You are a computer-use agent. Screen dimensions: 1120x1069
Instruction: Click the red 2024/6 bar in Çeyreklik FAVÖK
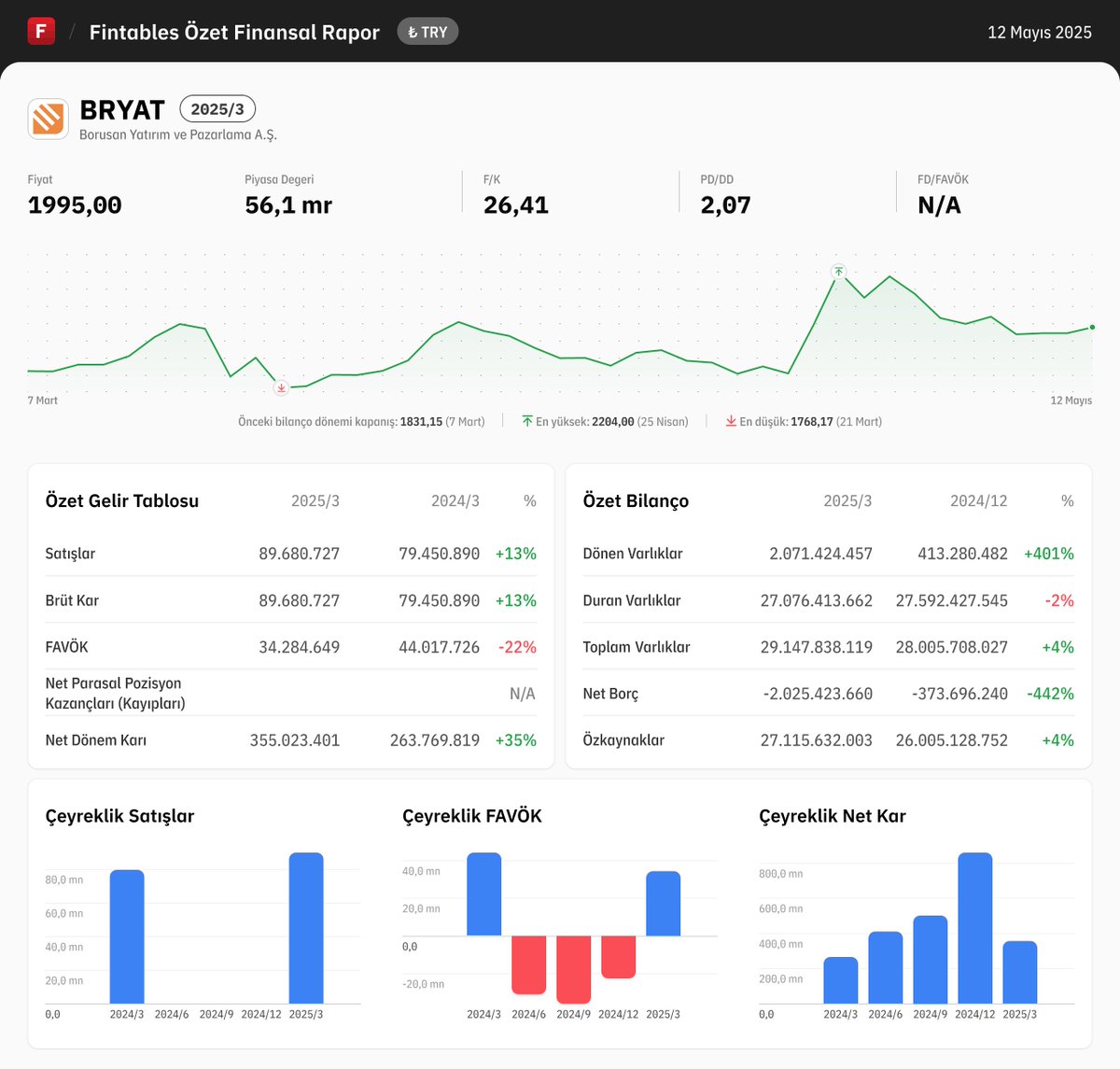[529, 966]
